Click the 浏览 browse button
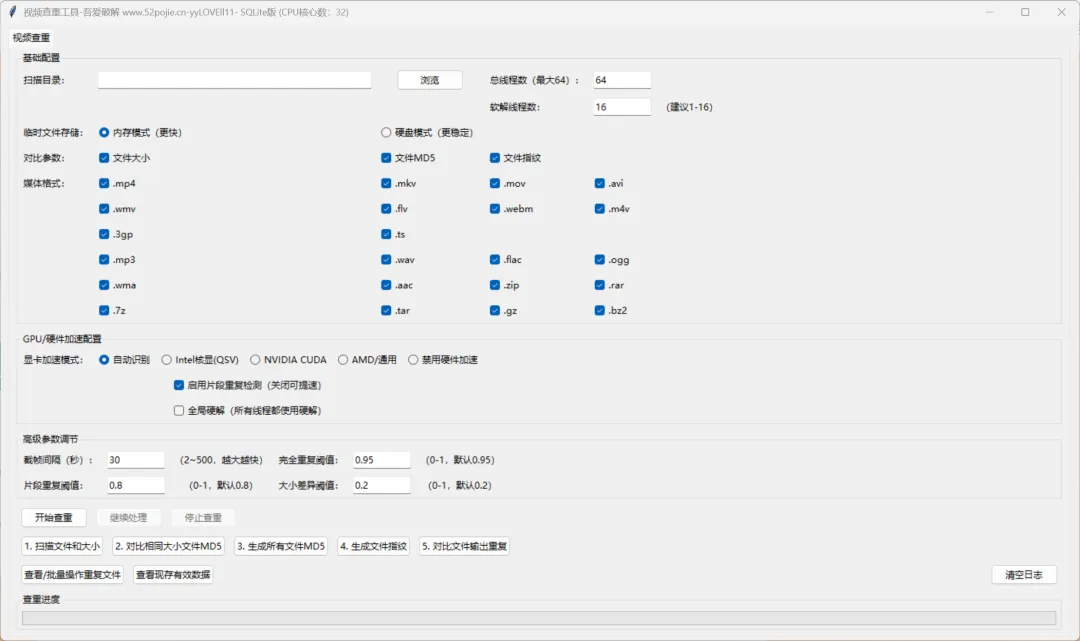 pos(430,80)
